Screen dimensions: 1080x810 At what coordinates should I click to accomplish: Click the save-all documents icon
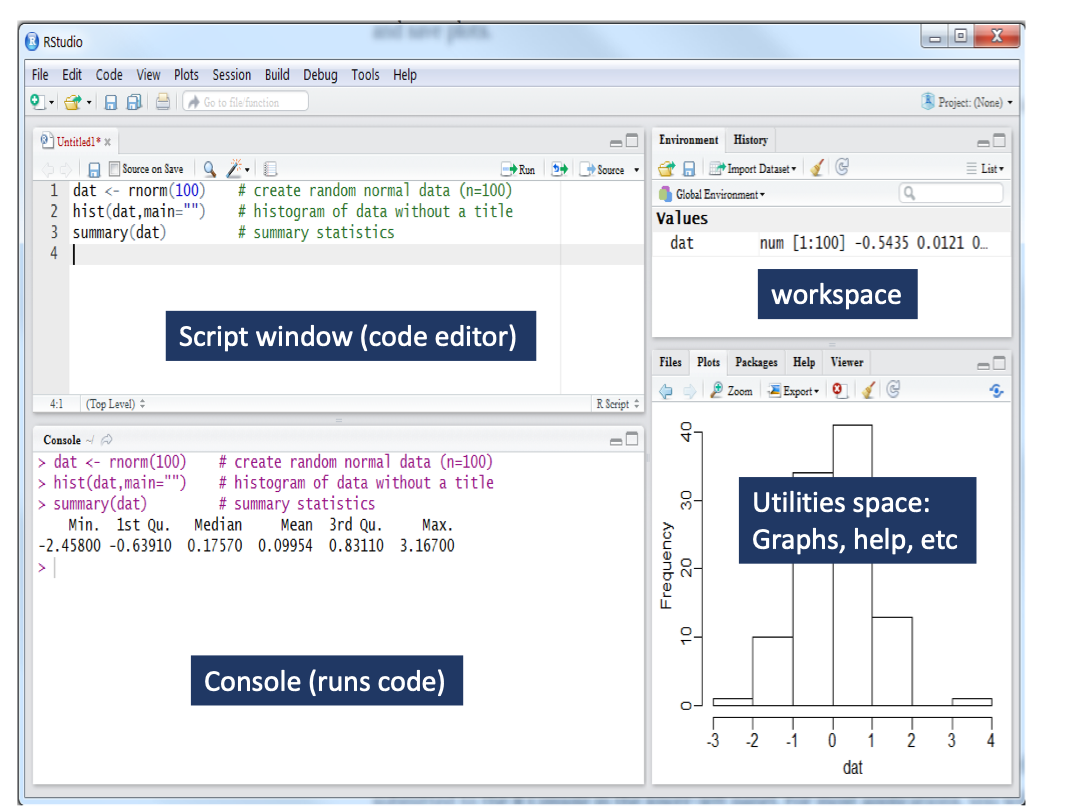[133, 102]
